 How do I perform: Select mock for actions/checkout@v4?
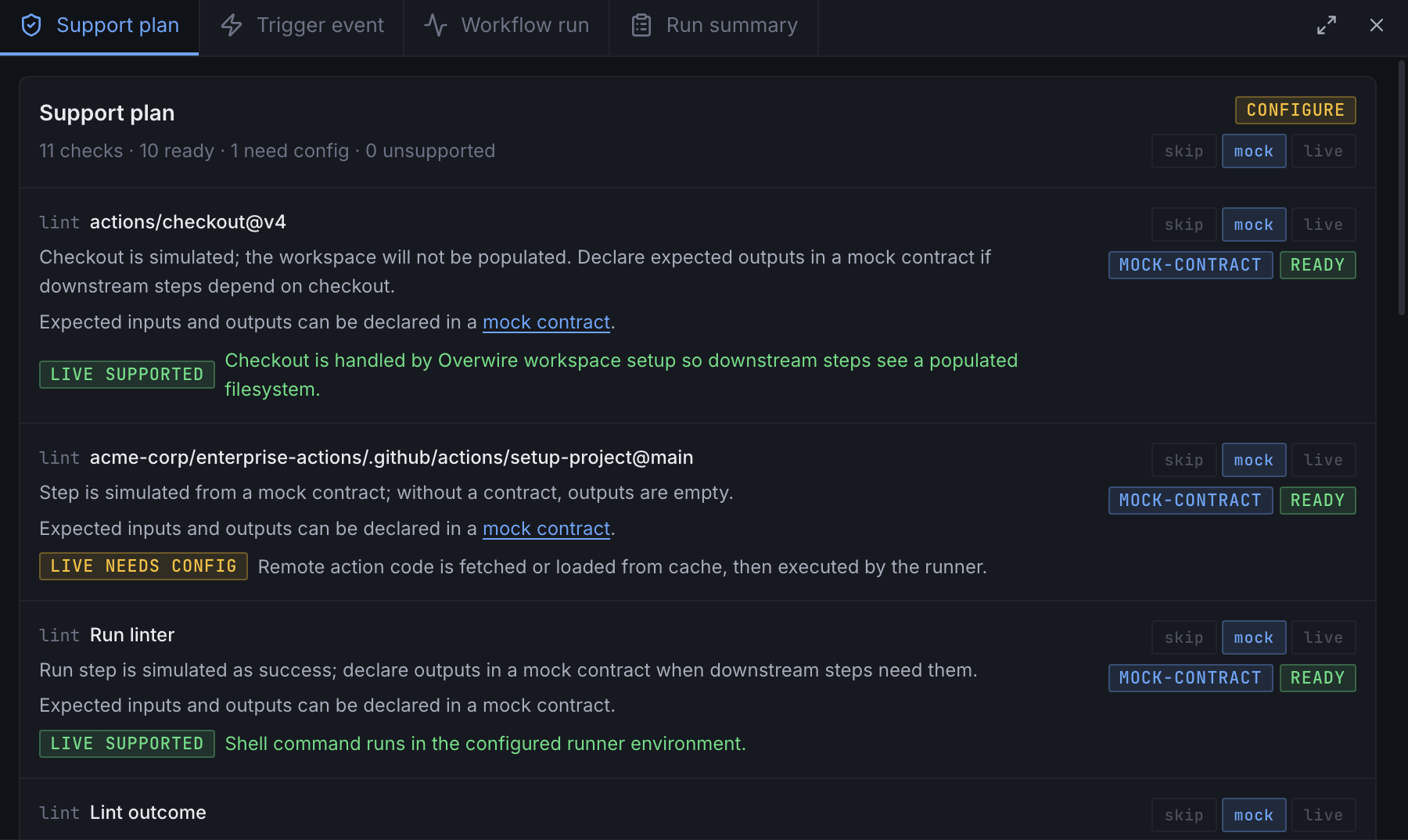(1254, 224)
